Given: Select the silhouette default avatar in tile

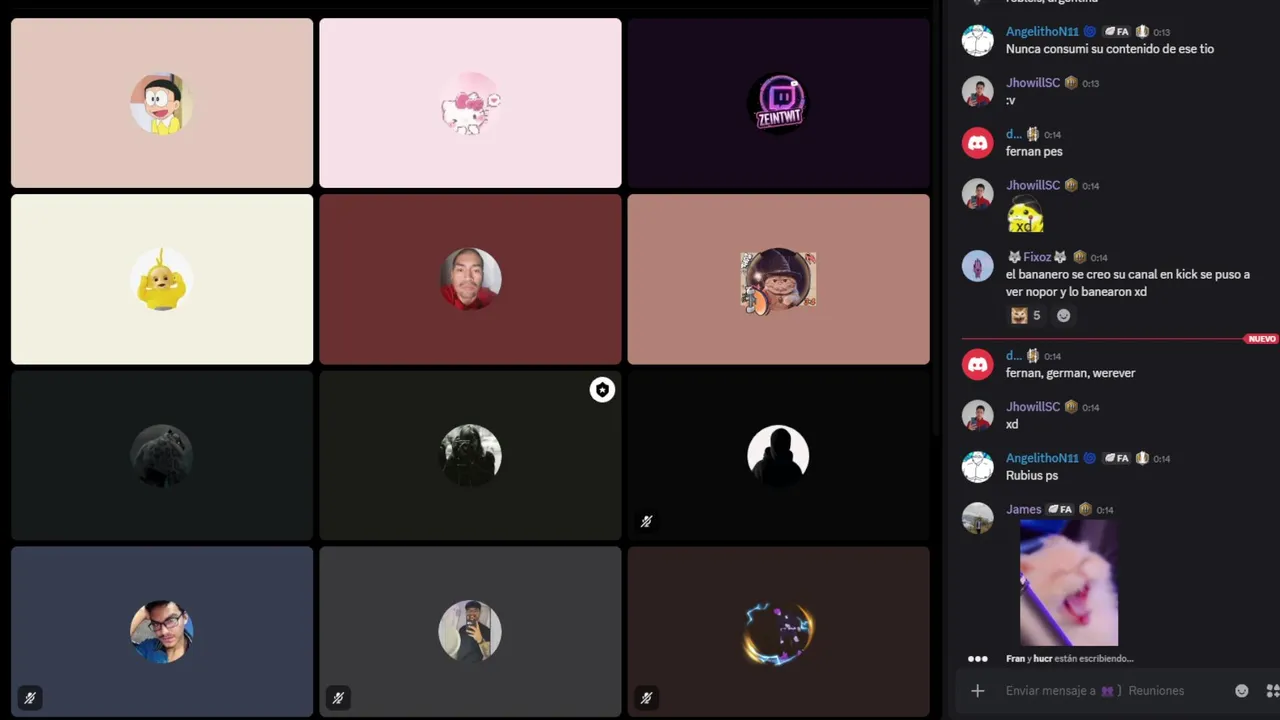Looking at the screenshot, I should click(x=778, y=455).
